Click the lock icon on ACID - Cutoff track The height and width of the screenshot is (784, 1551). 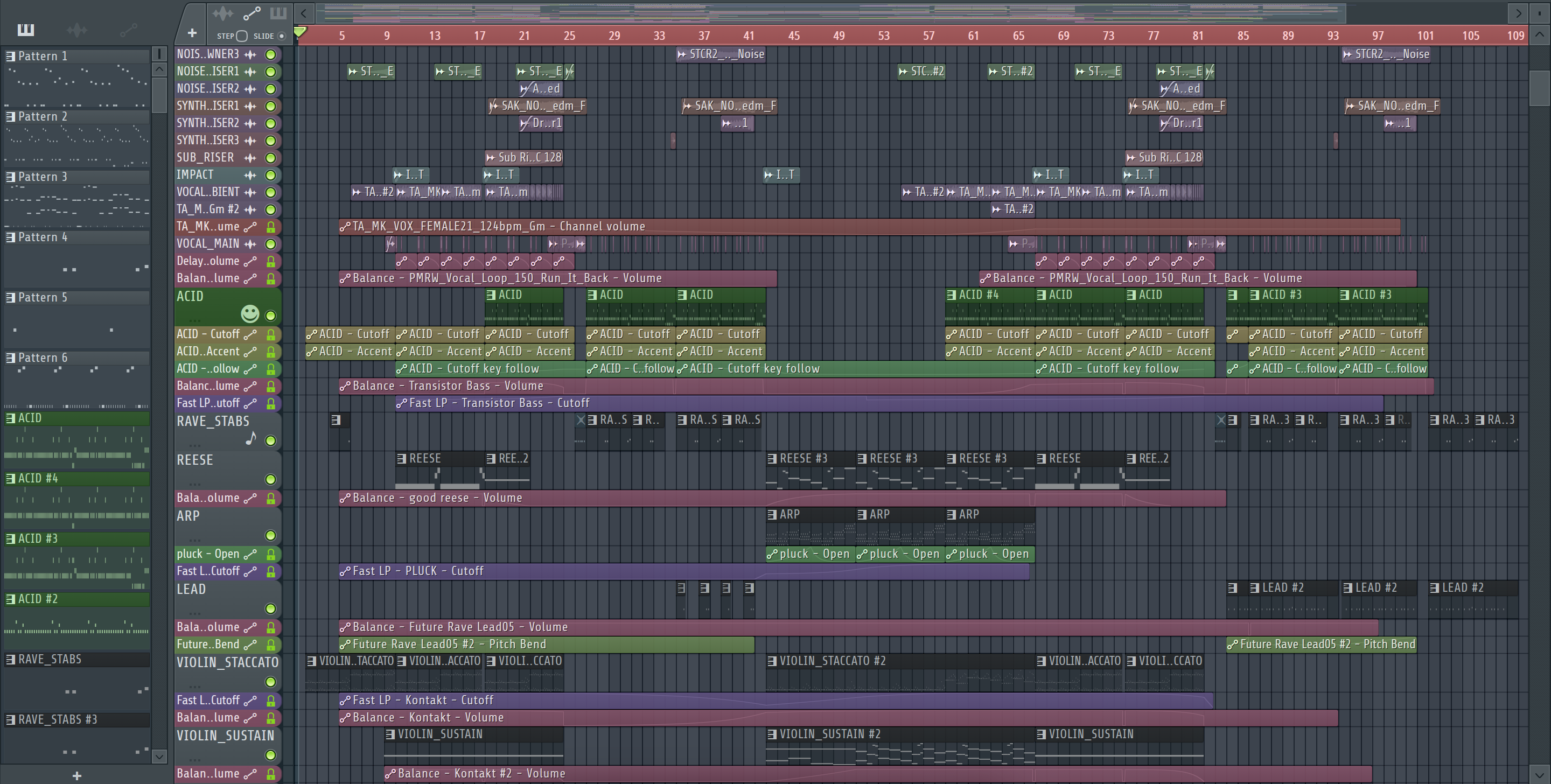pyautogui.click(x=271, y=334)
